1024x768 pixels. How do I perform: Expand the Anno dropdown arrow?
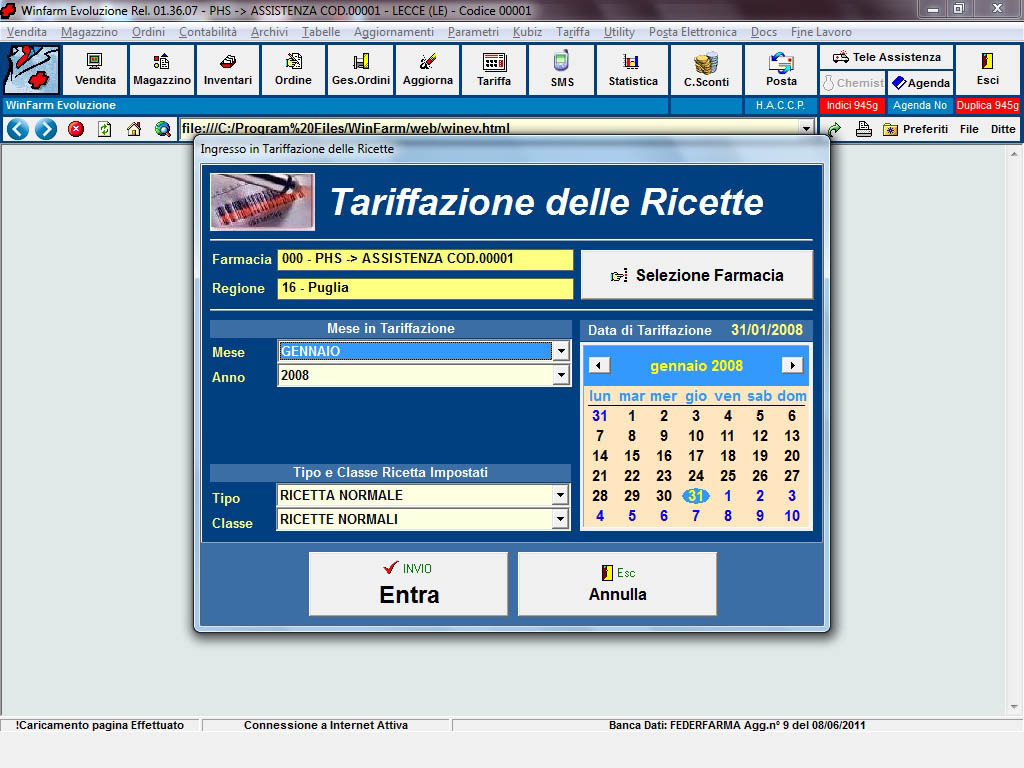pos(561,376)
